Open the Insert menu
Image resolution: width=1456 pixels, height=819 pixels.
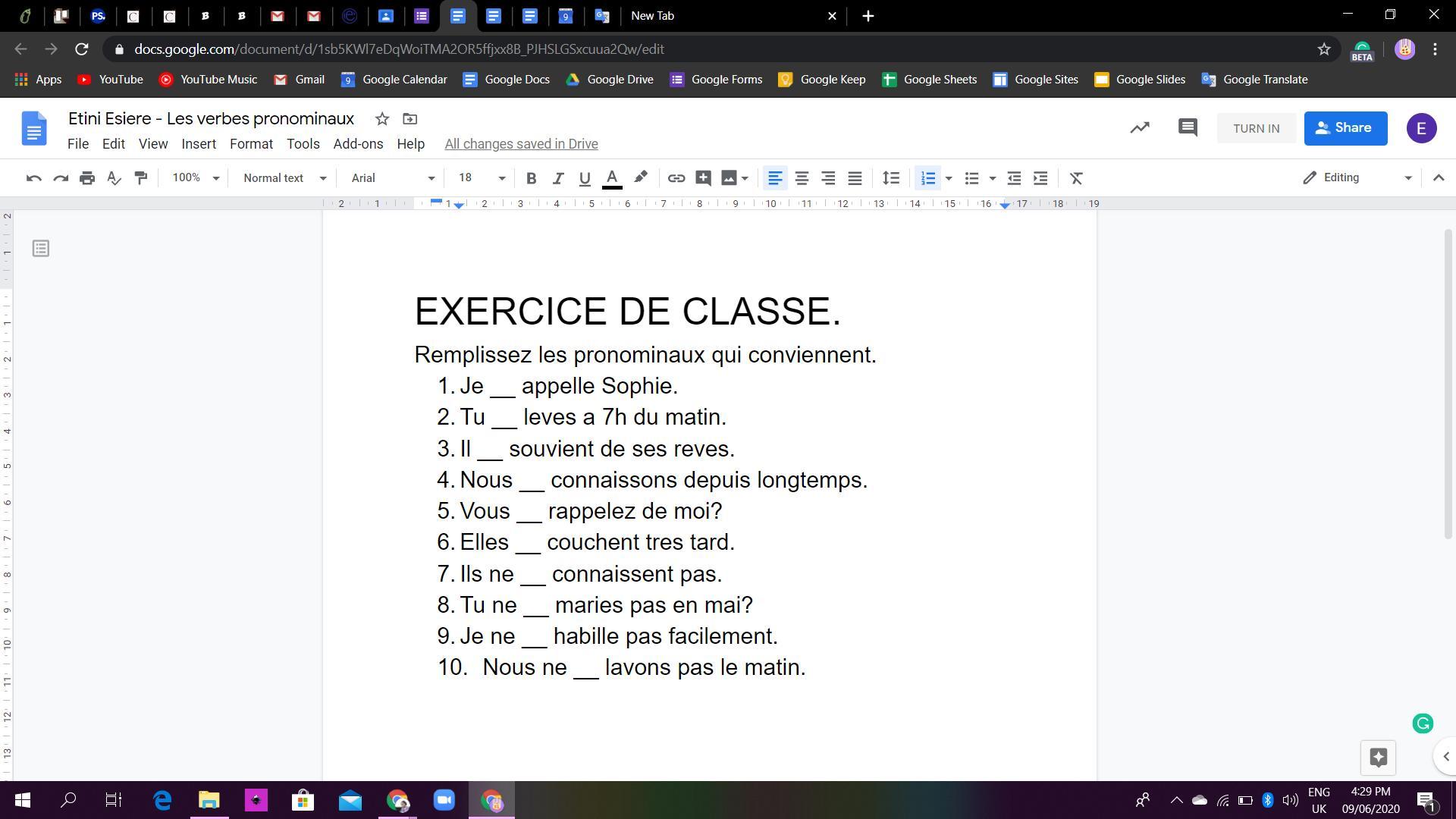coord(199,144)
